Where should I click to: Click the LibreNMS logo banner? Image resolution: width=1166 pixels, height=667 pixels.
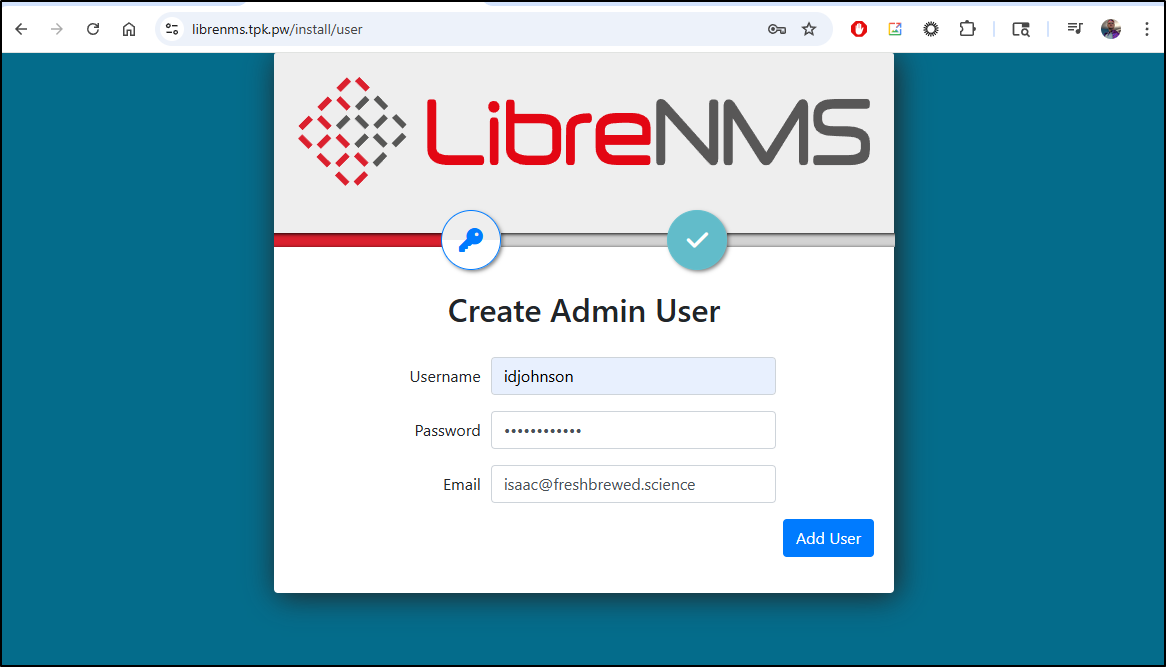point(584,132)
